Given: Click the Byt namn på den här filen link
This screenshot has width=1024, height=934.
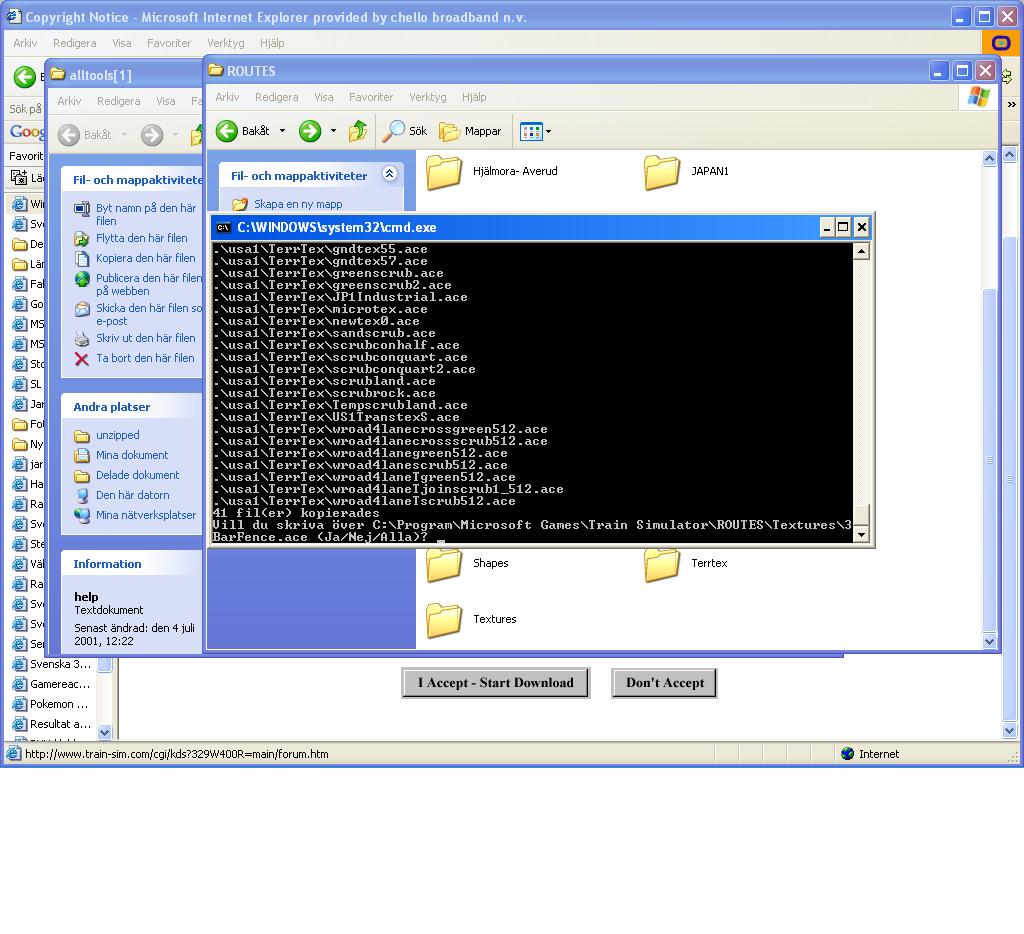Looking at the screenshot, I should [146, 215].
